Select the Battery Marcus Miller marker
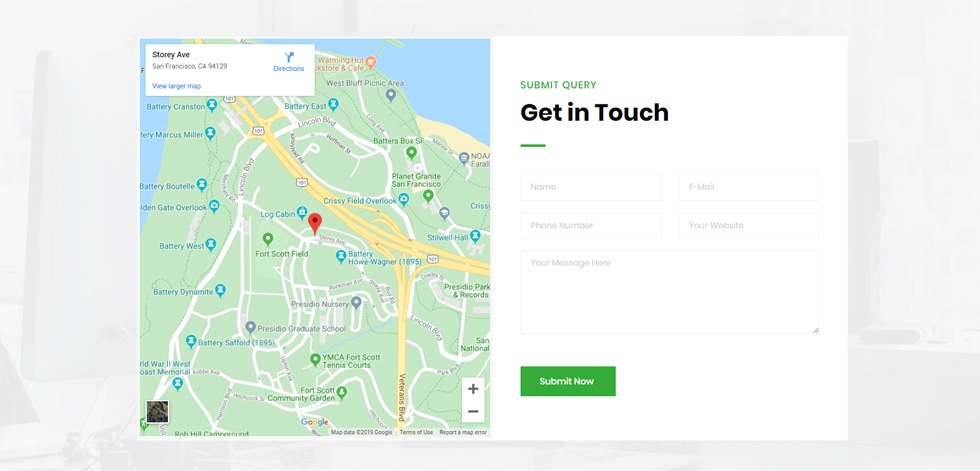 (x=211, y=133)
